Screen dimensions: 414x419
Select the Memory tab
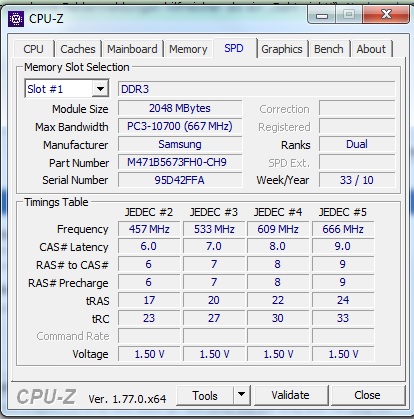coord(188,49)
